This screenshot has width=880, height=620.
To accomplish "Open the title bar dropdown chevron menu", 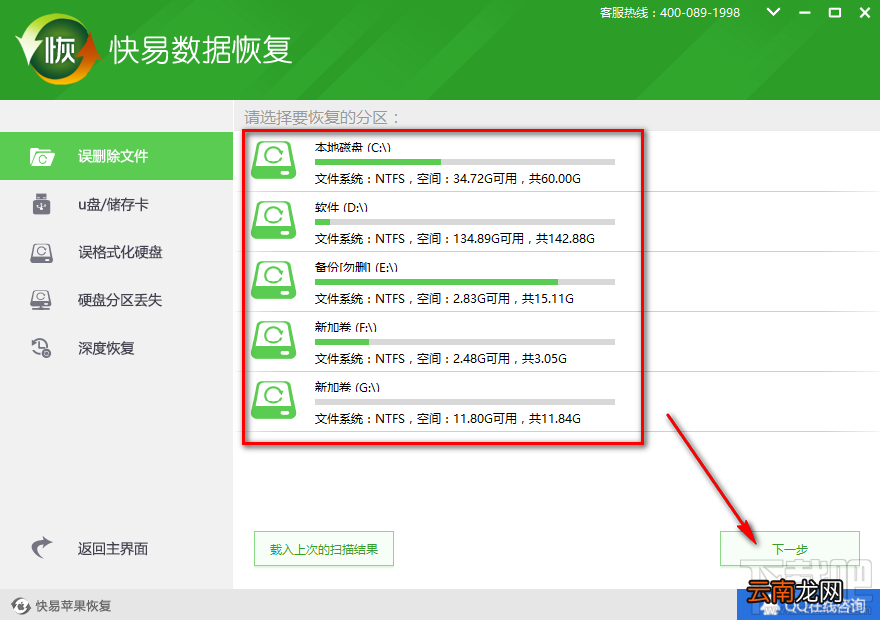I will (773, 12).
